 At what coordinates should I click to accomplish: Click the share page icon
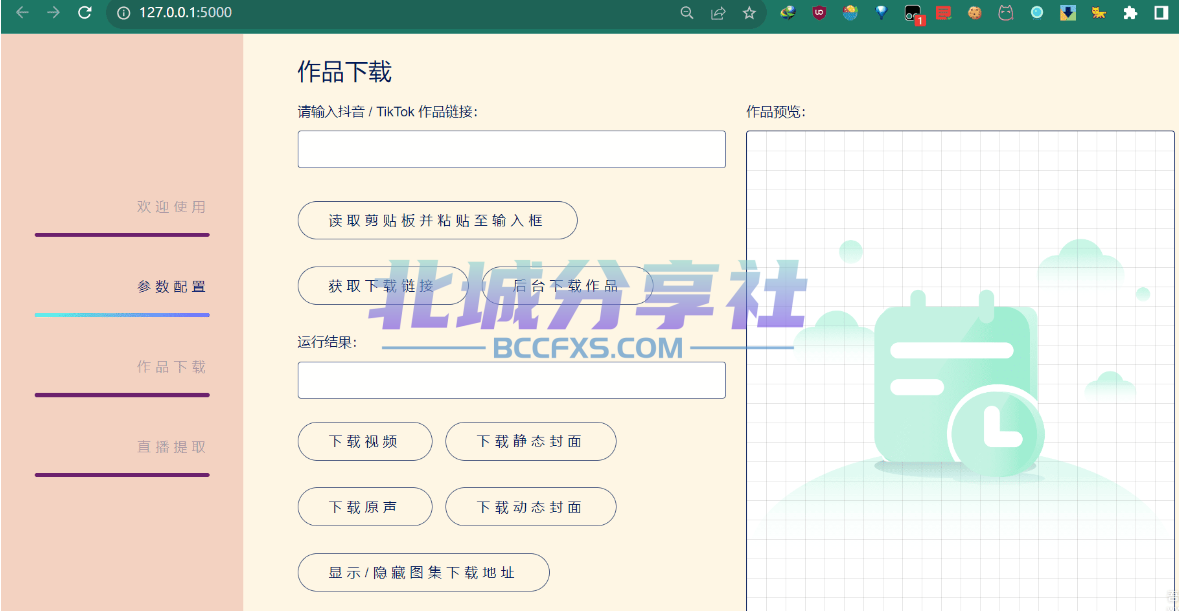pos(718,13)
